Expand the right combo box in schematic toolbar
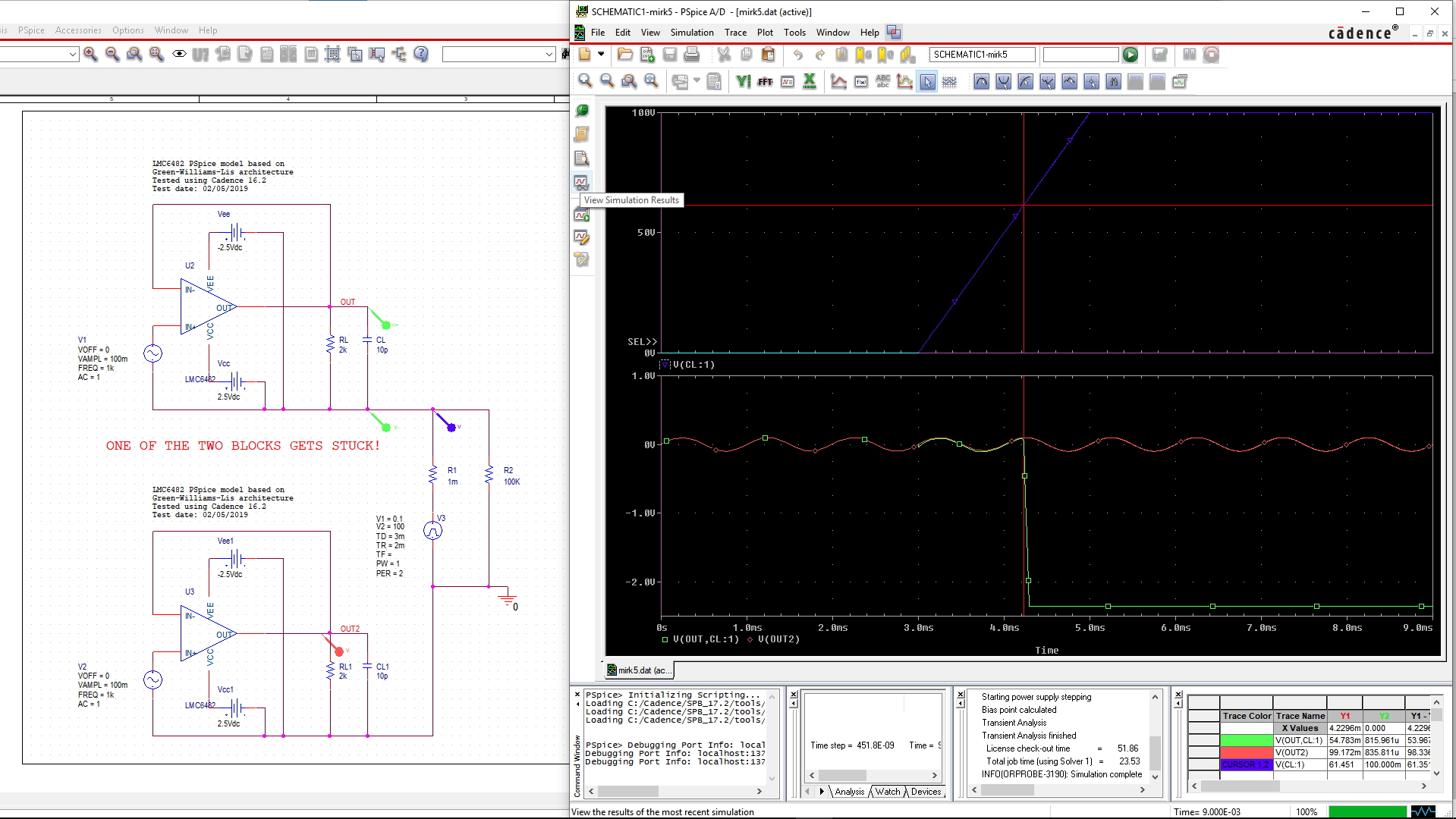 click(549, 55)
